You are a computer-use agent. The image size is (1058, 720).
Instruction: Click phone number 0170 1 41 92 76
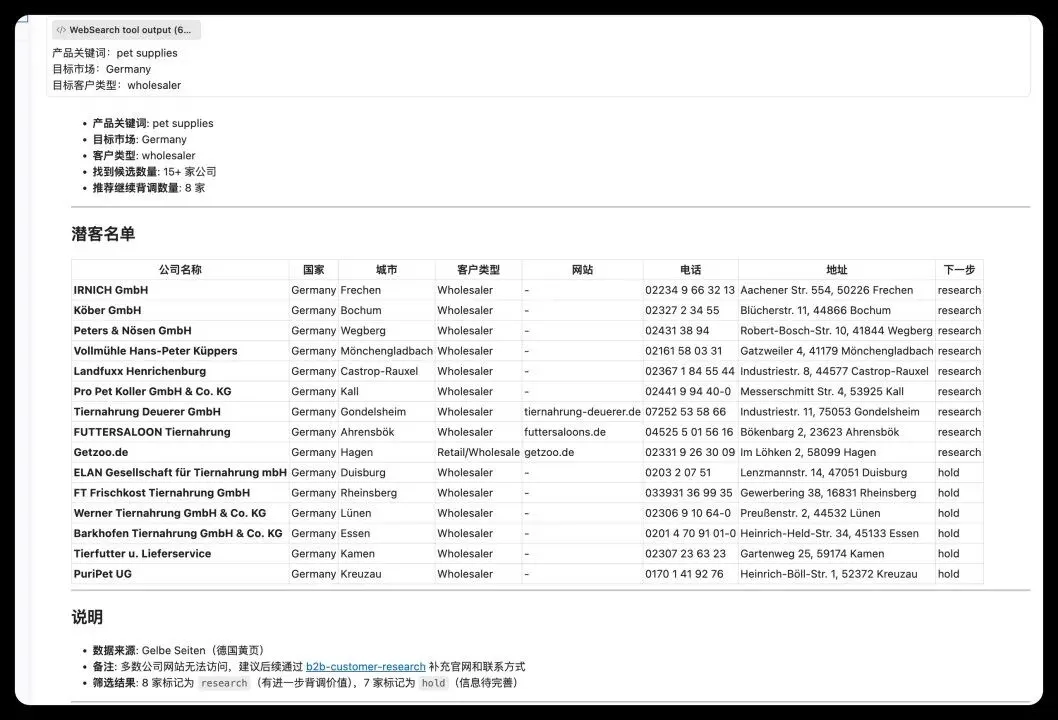coord(684,574)
